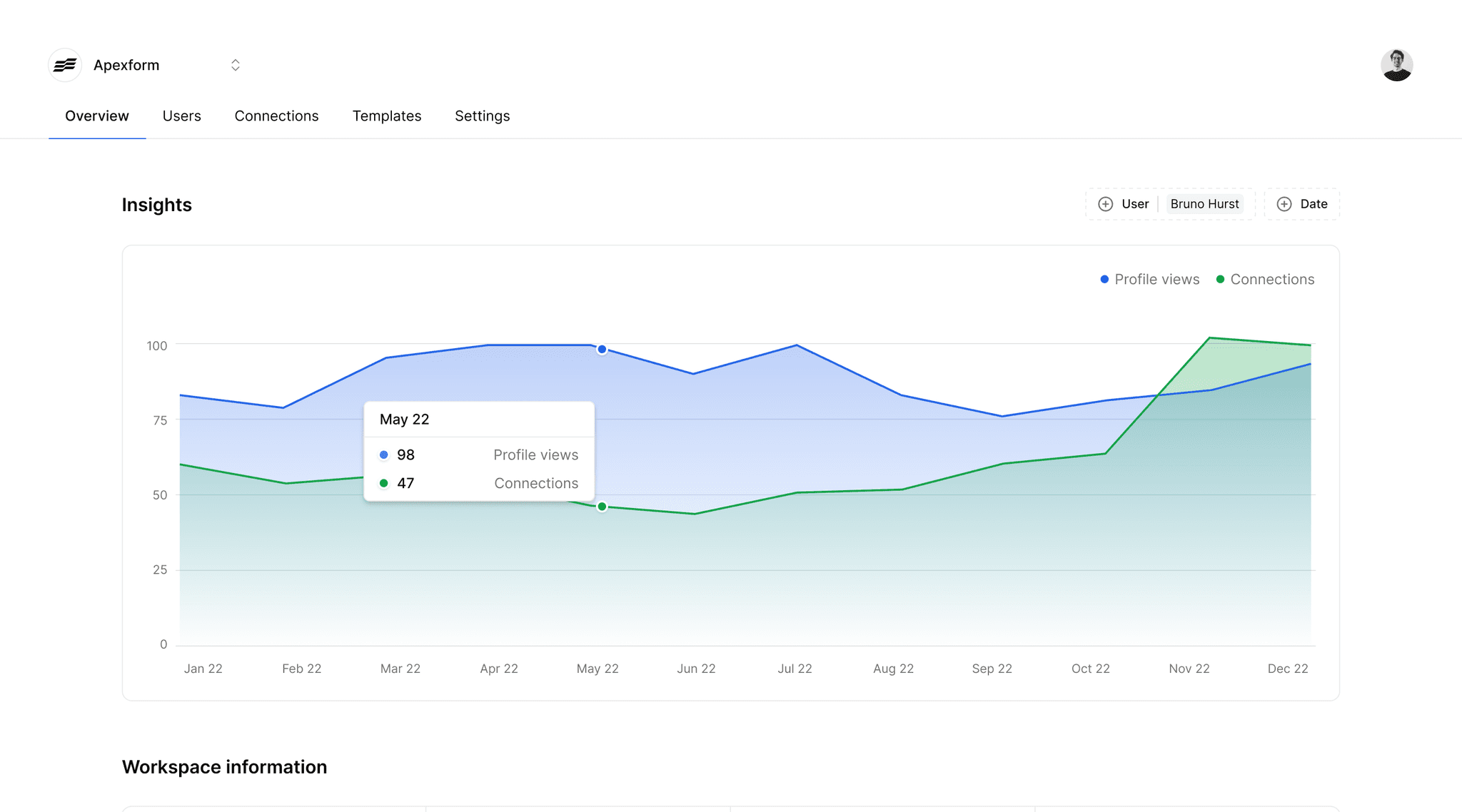Select the Connections tab
1462x812 pixels.
[276, 115]
